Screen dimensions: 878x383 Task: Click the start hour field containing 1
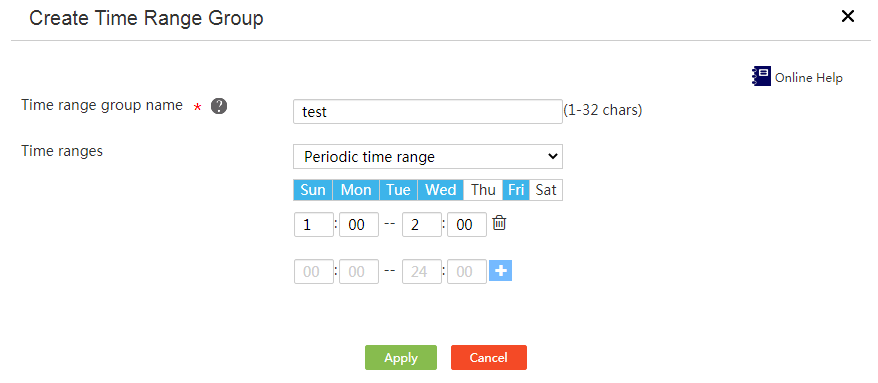(x=314, y=225)
